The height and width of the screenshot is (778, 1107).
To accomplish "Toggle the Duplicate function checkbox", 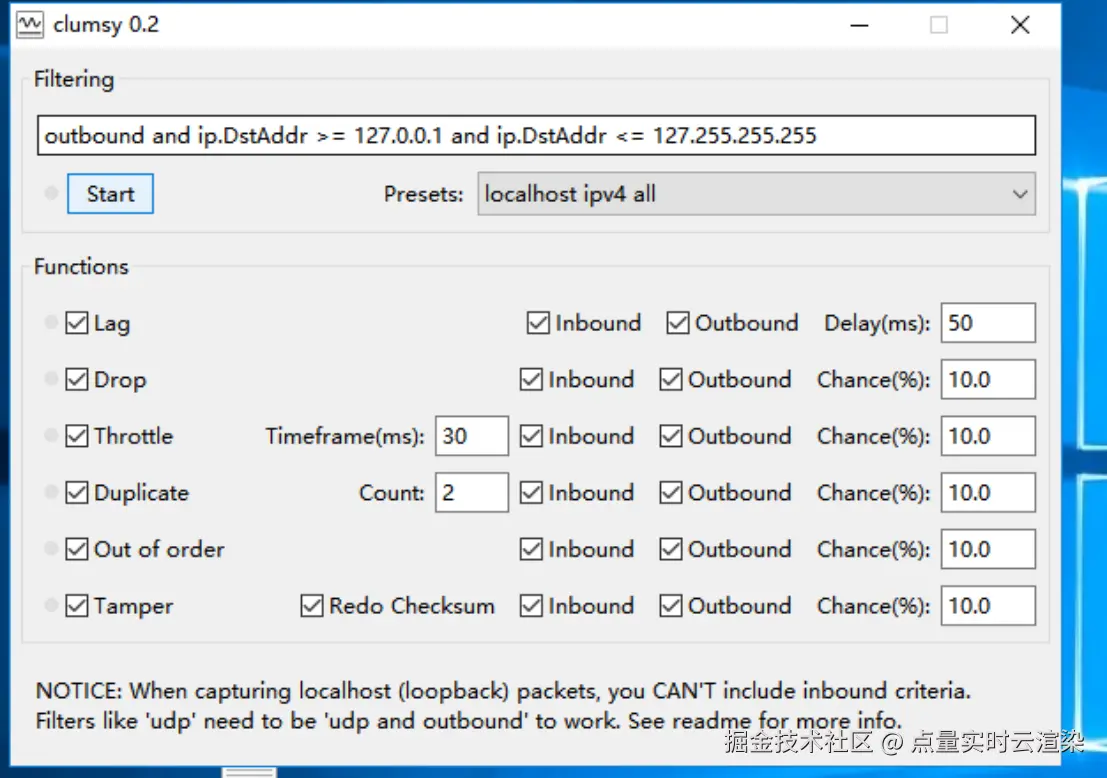I will pyautogui.click(x=77, y=493).
